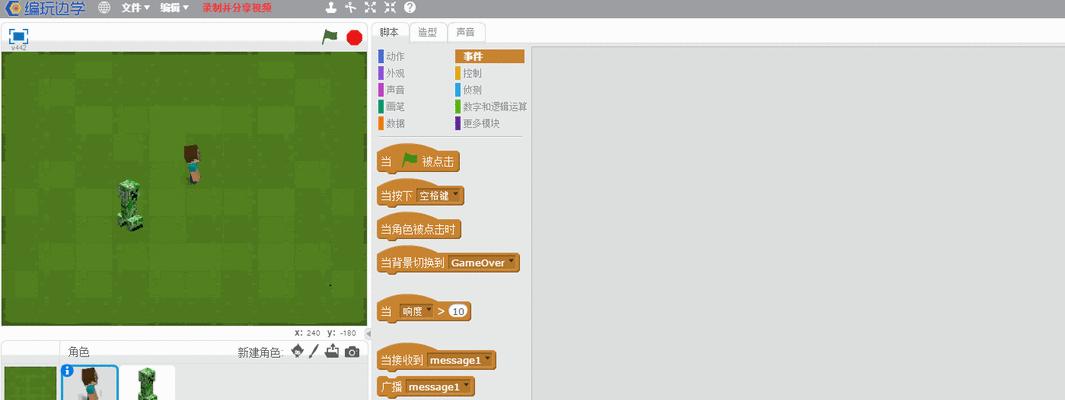The height and width of the screenshot is (400, 1065).
Task: Switch to the 造型 tab
Action: [x=428, y=32]
